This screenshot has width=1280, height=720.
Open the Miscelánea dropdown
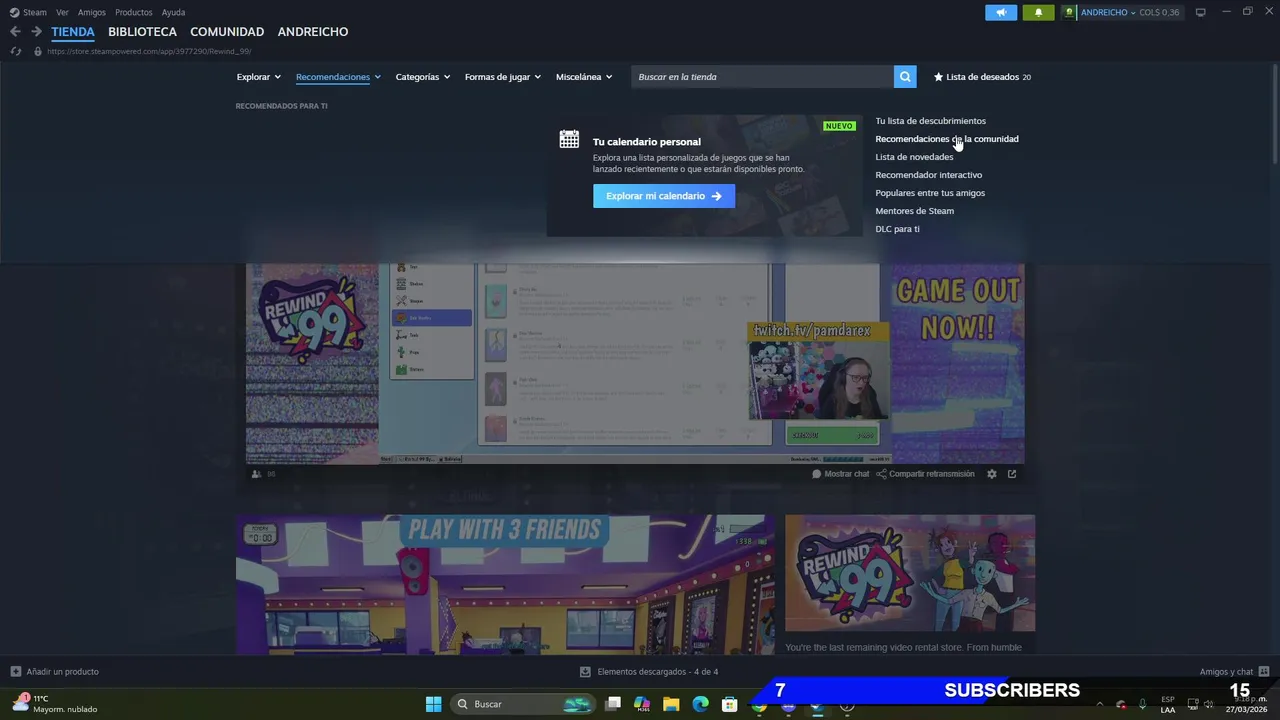584,77
